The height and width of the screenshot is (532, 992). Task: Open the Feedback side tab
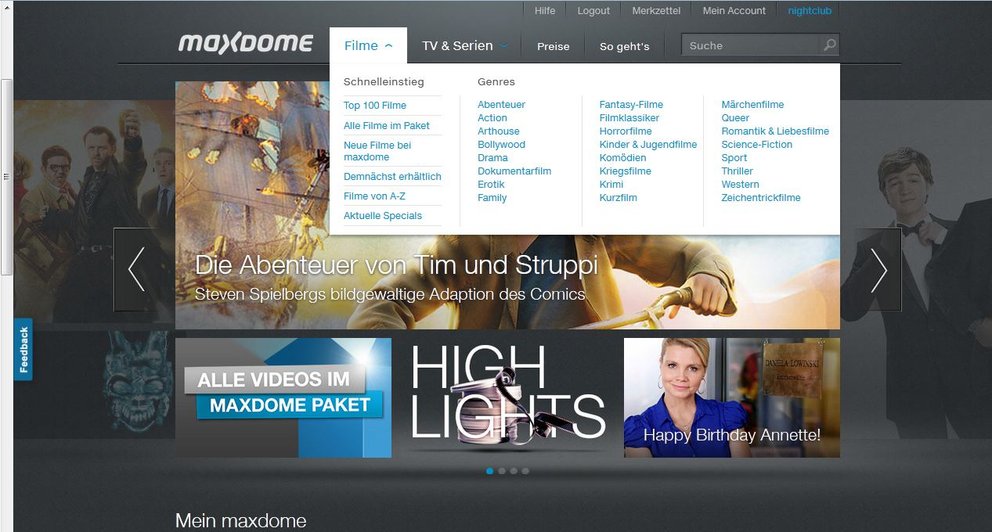23,349
